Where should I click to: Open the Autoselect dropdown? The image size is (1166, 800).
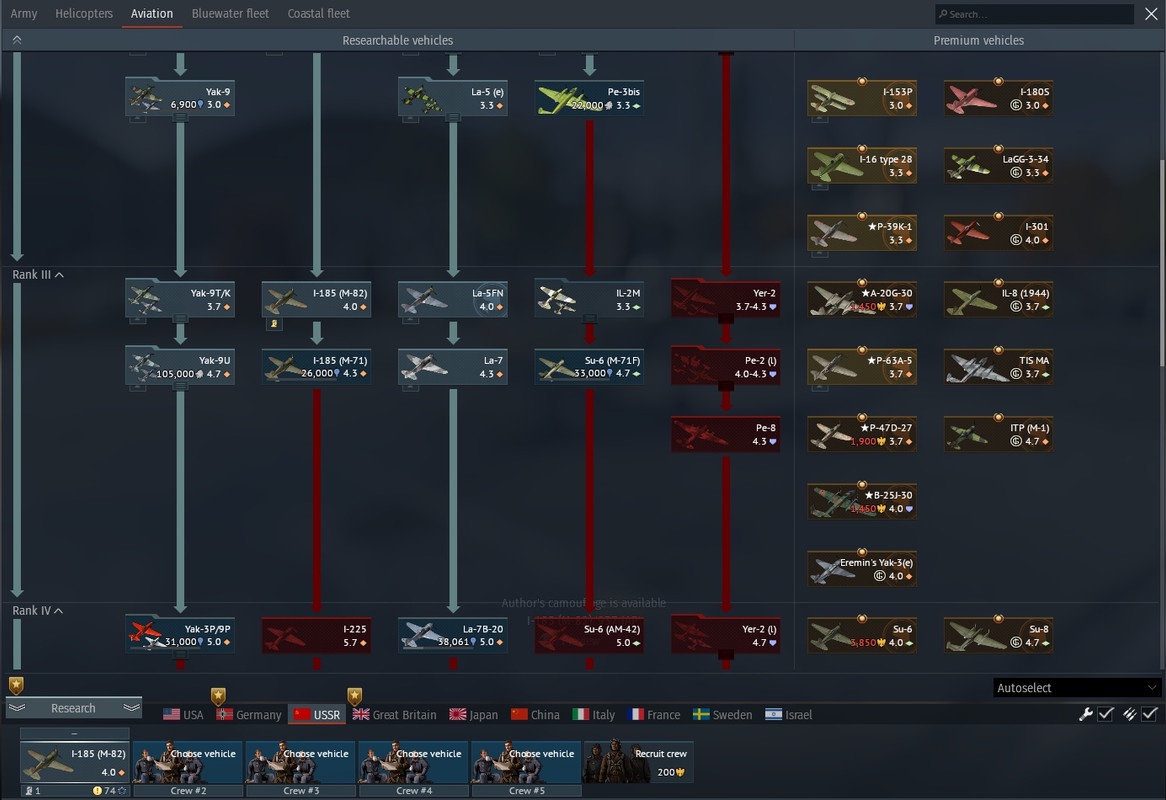point(1077,688)
